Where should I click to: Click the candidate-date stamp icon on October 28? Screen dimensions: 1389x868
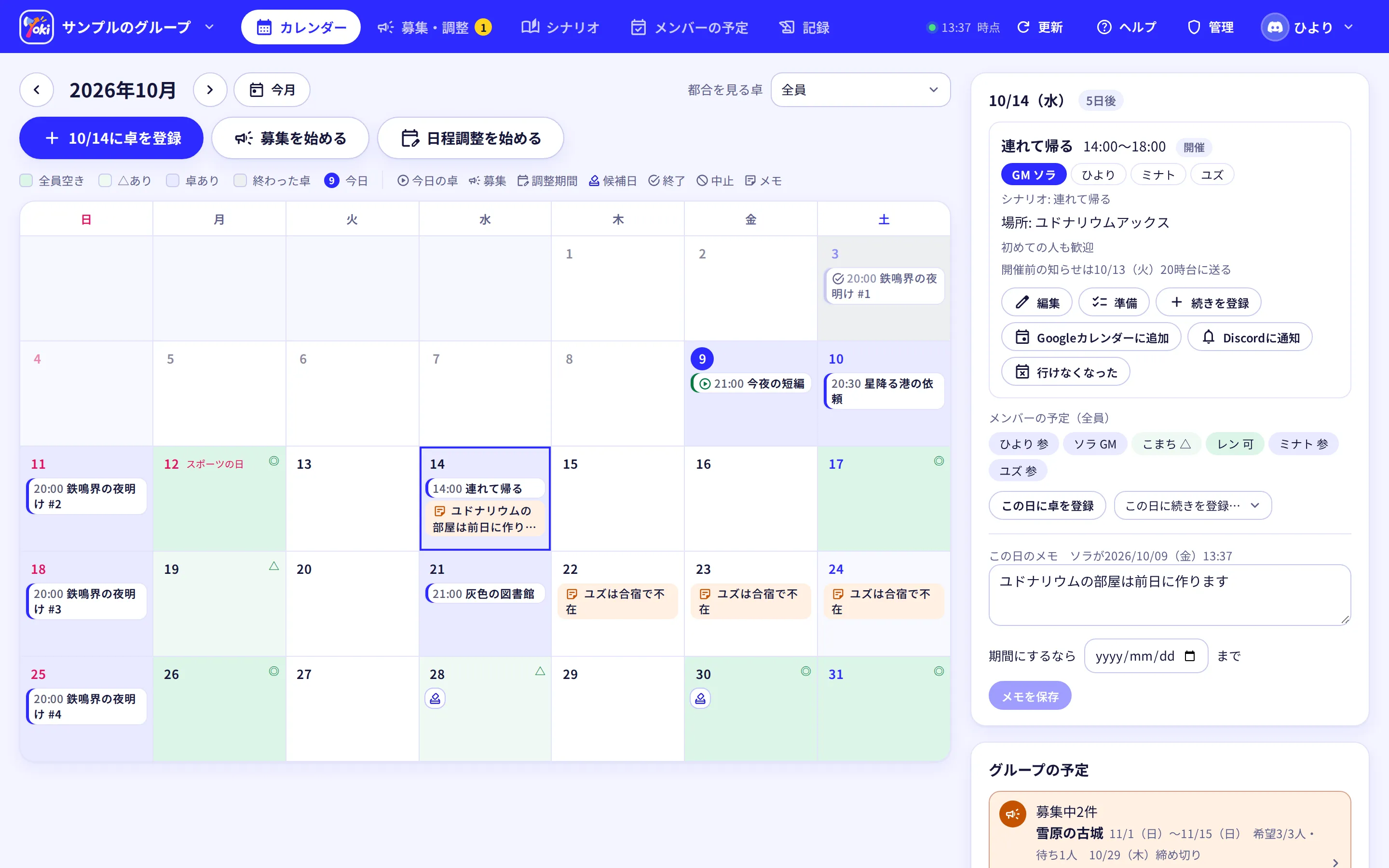coord(435,699)
